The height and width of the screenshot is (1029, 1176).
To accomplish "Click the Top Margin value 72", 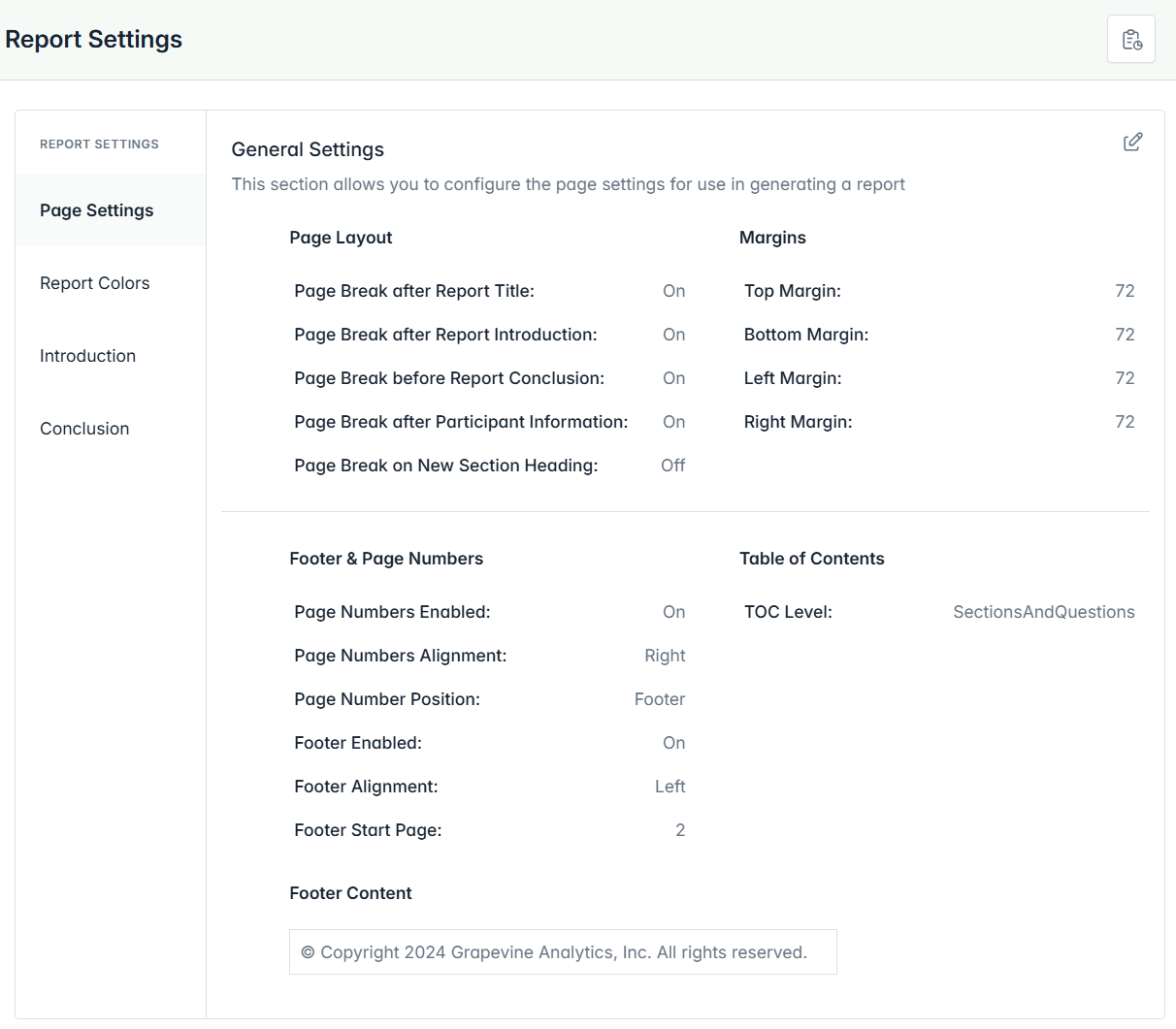I will point(1125,291).
